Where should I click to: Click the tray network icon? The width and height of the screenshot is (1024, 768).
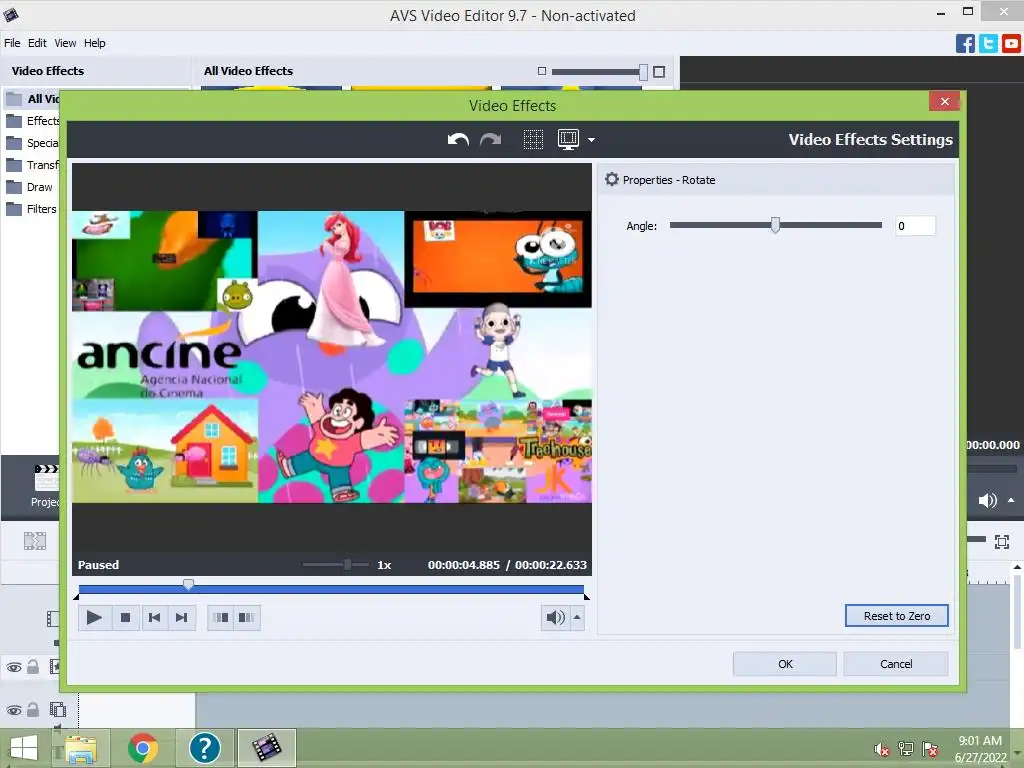pos(906,749)
